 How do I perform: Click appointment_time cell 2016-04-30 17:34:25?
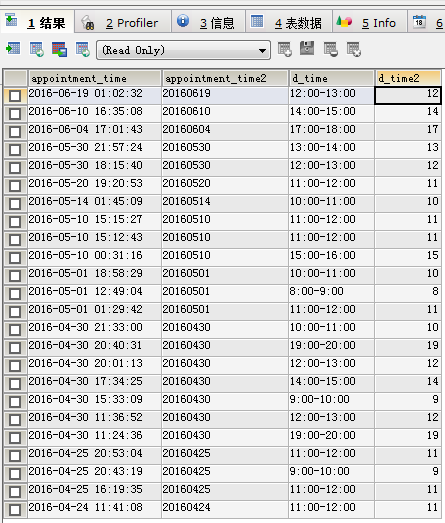click(x=94, y=384)
